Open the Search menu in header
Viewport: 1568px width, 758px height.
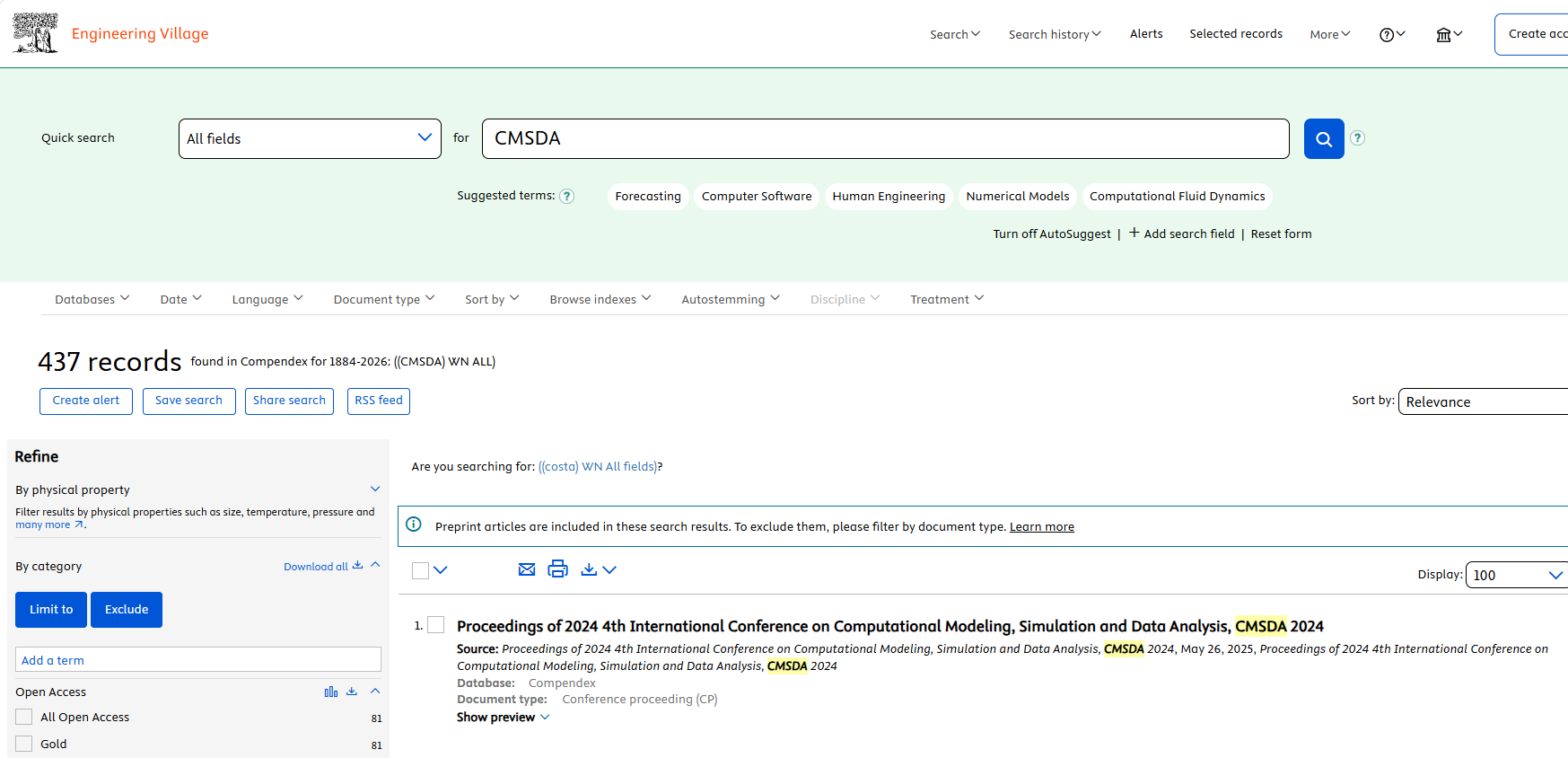(955, 34)
